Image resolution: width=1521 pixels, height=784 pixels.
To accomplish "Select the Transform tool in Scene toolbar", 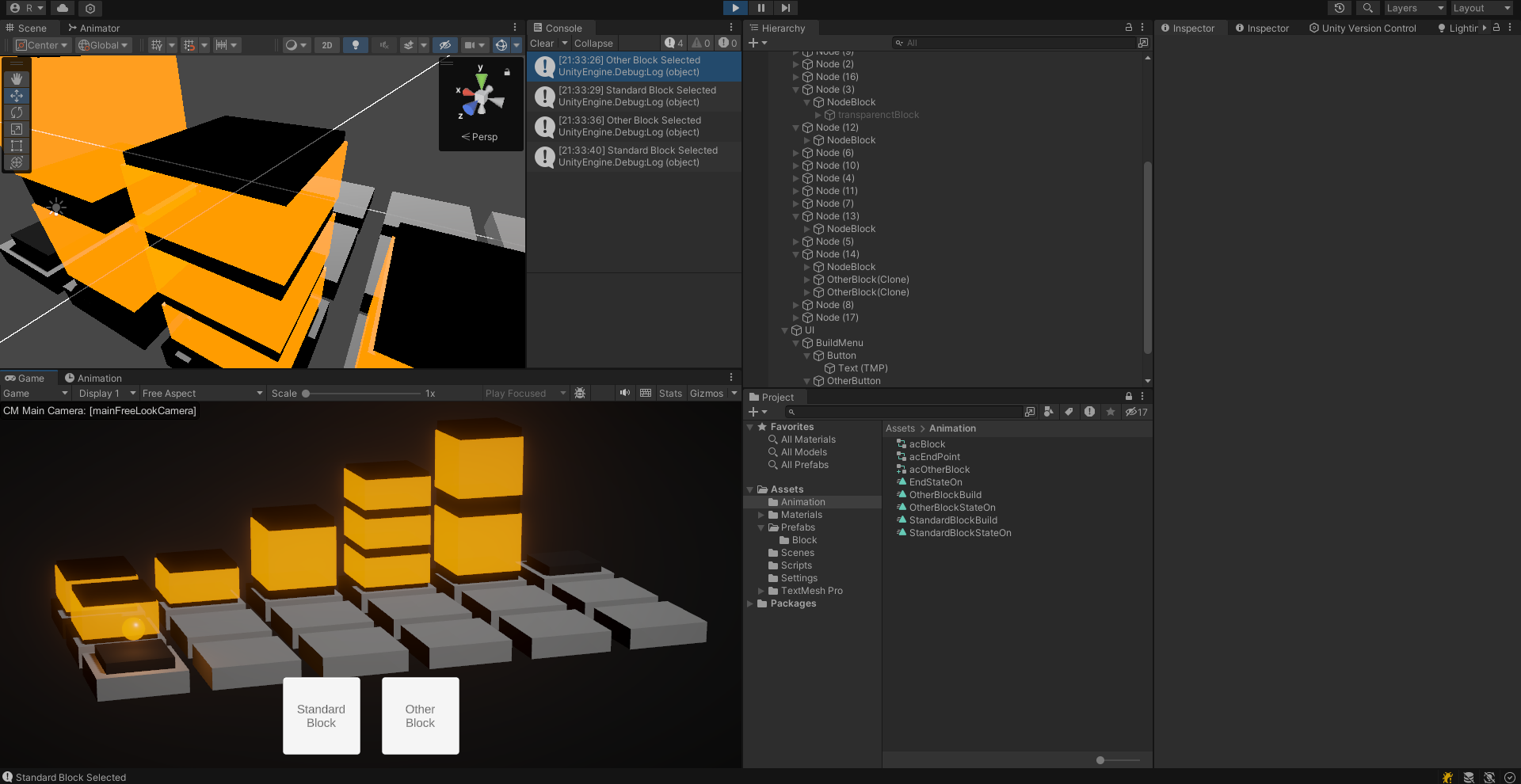I will point(17,162).
